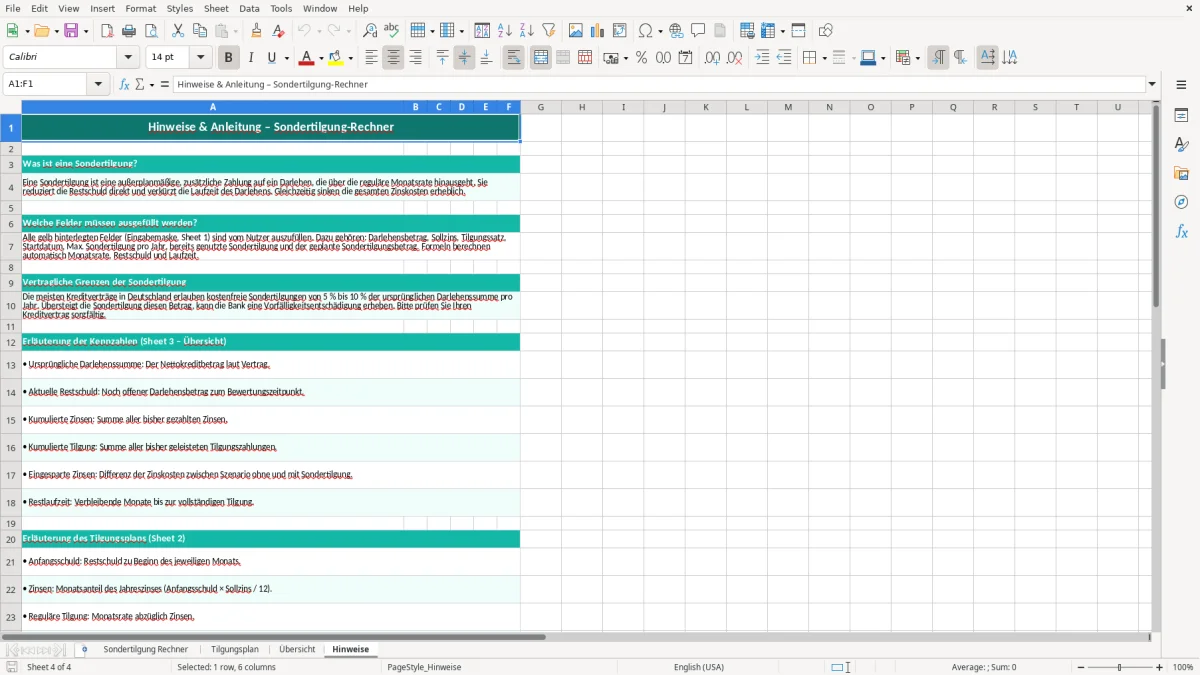The image size is (1200, 675).
Task: Click Increase Indent icon
Action: [762, 58]
